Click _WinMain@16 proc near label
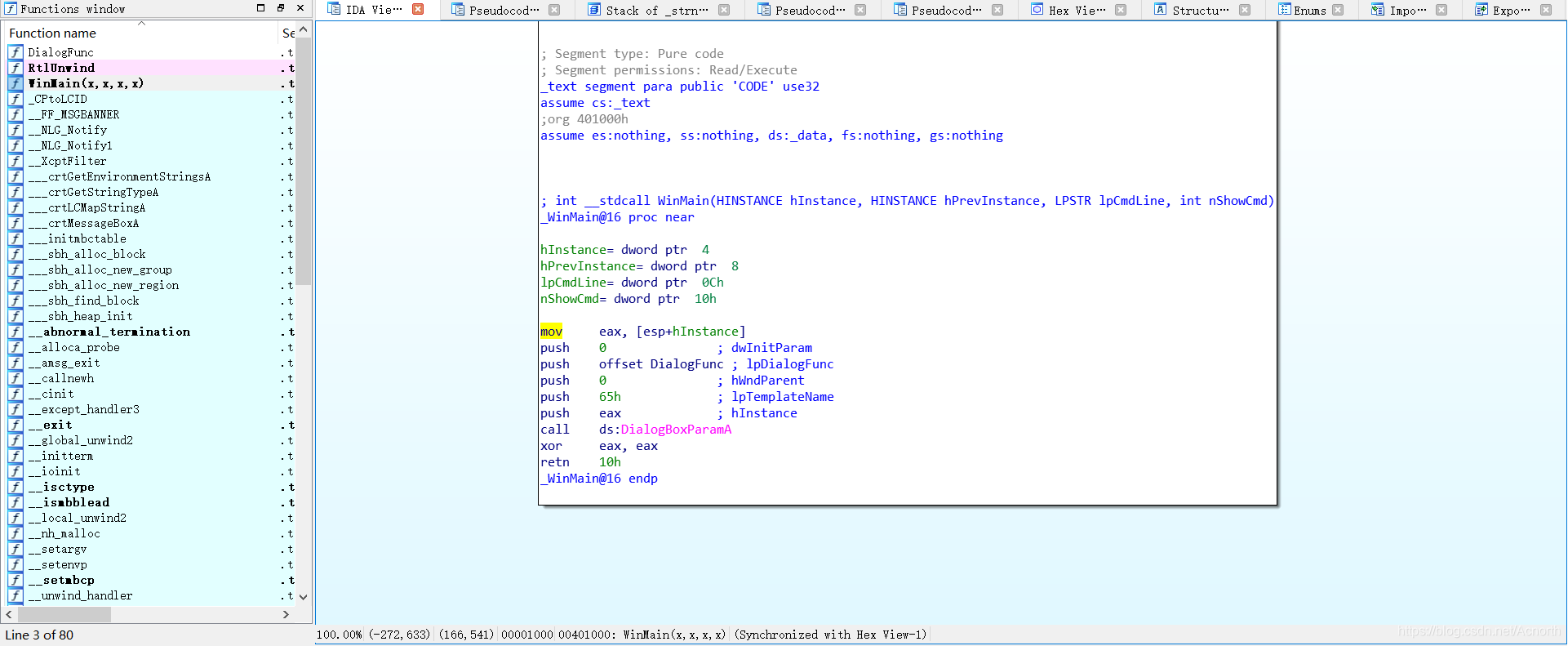Screen dimensions: 1568x646 pyautogui.click(x=617, y=217)
